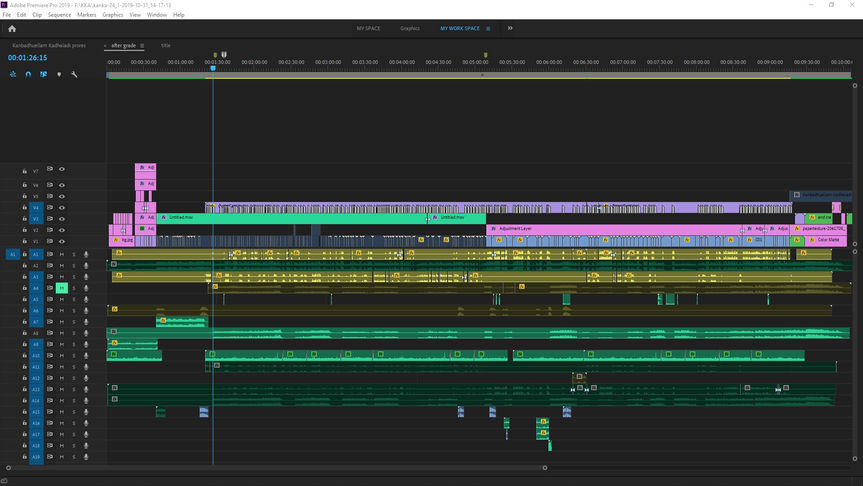Switch to Graphics workspace
This screenshot has height=486, width=863.
tap(410, 29)
